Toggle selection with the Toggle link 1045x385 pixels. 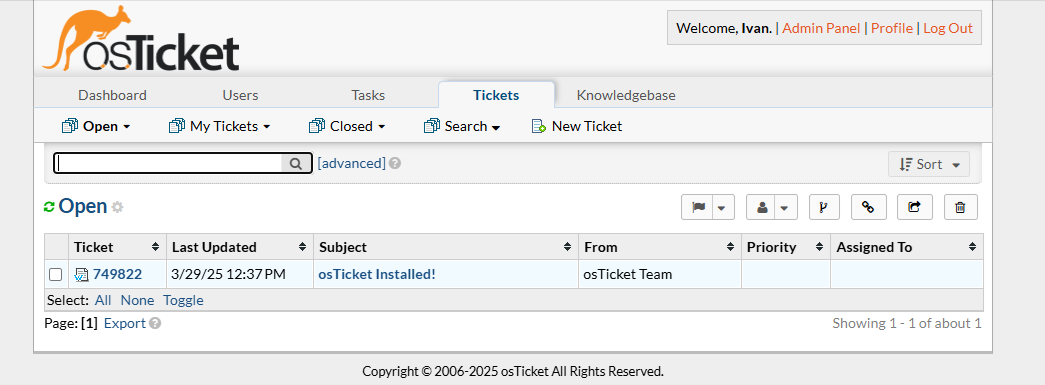click(x=183, y=300)
